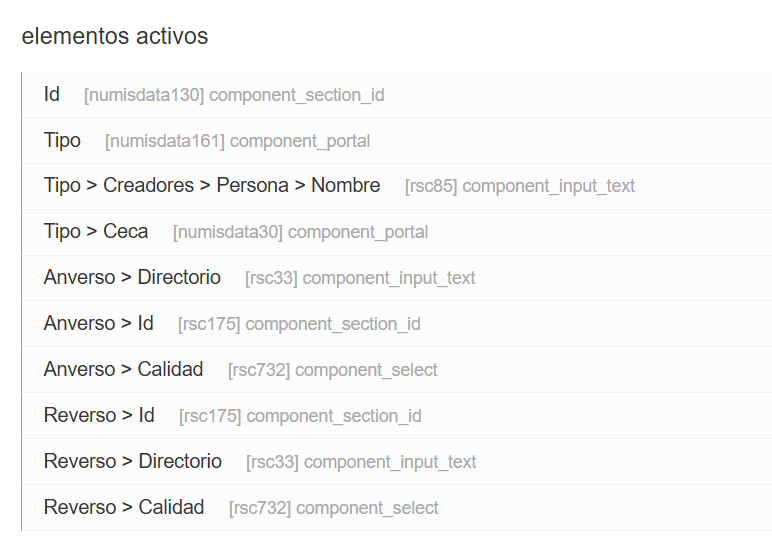Select the 'Reverso > Id' element
Screen dimensions: 772x555
(99, 416)
